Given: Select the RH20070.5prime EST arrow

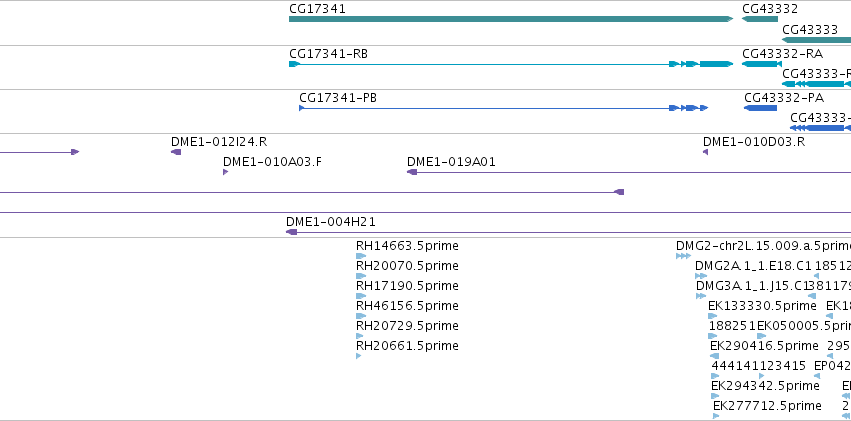Looking at the screenshot, I should (361, 276).
